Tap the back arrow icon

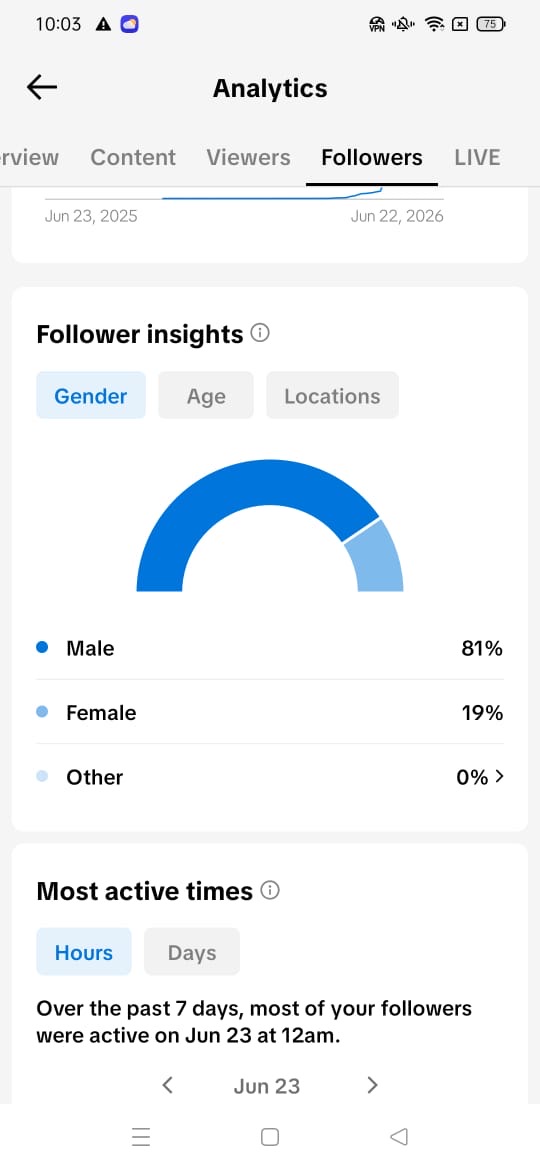coord(42,87)
